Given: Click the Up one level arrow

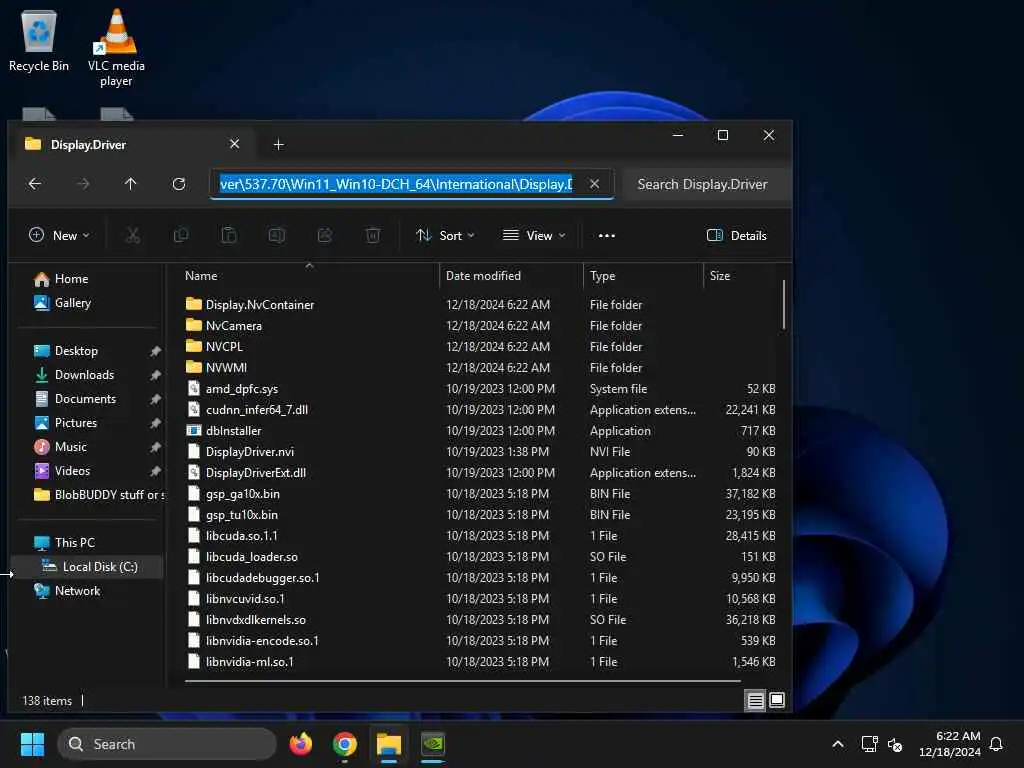Looking at the screenshot, I should click(x=131, y=184).
